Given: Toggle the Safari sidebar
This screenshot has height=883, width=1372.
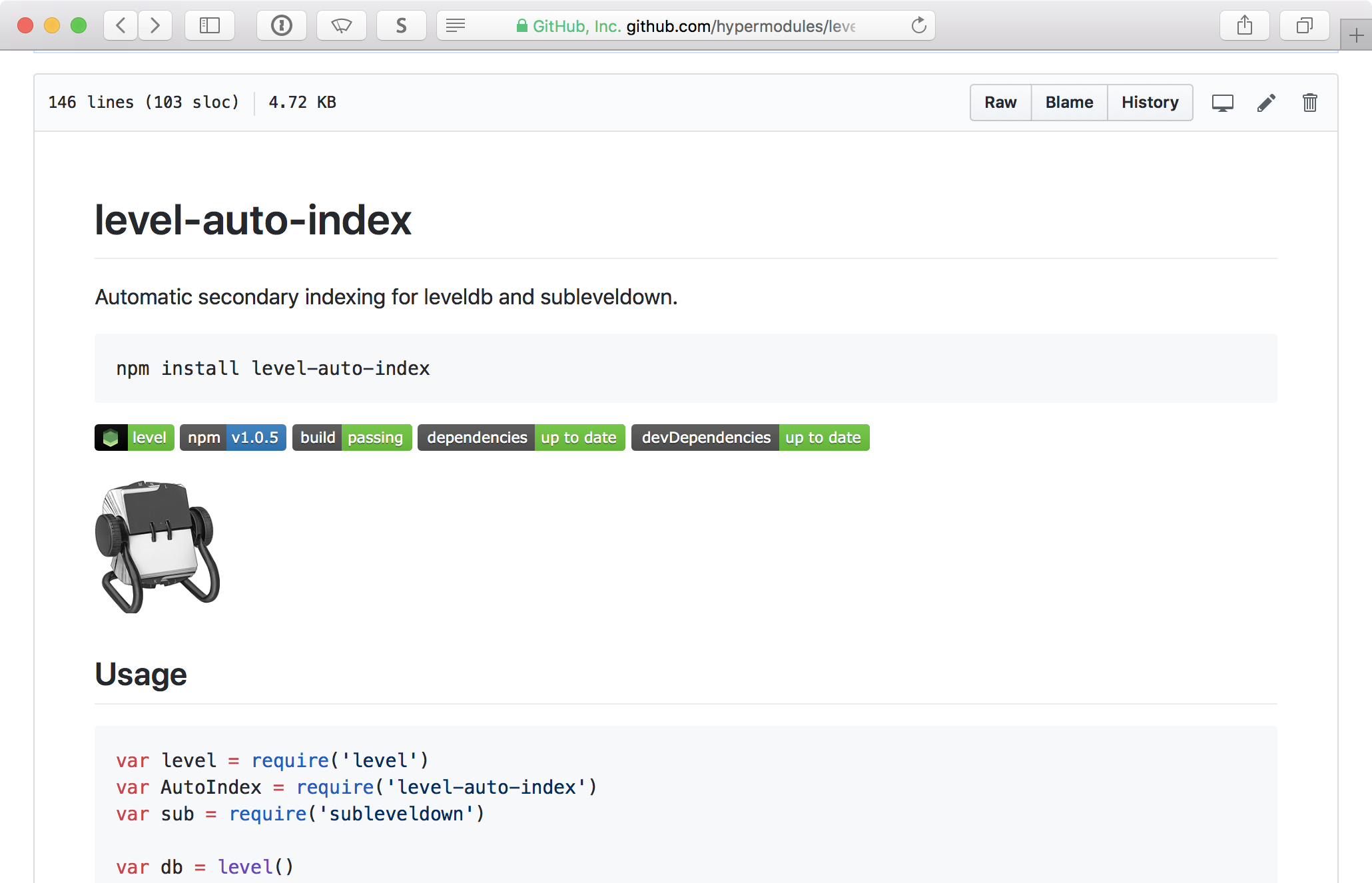Looking at the screenshot, I should click(209, 25).
